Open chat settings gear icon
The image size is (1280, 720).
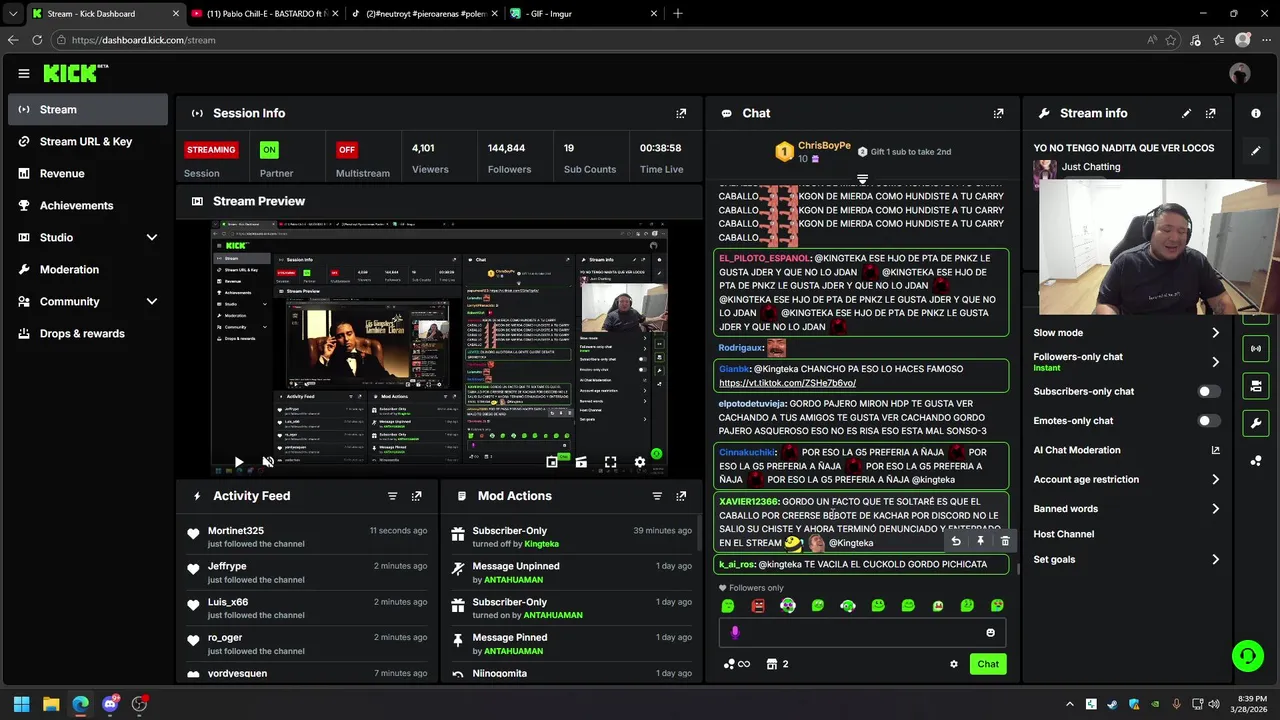point(954,664)
